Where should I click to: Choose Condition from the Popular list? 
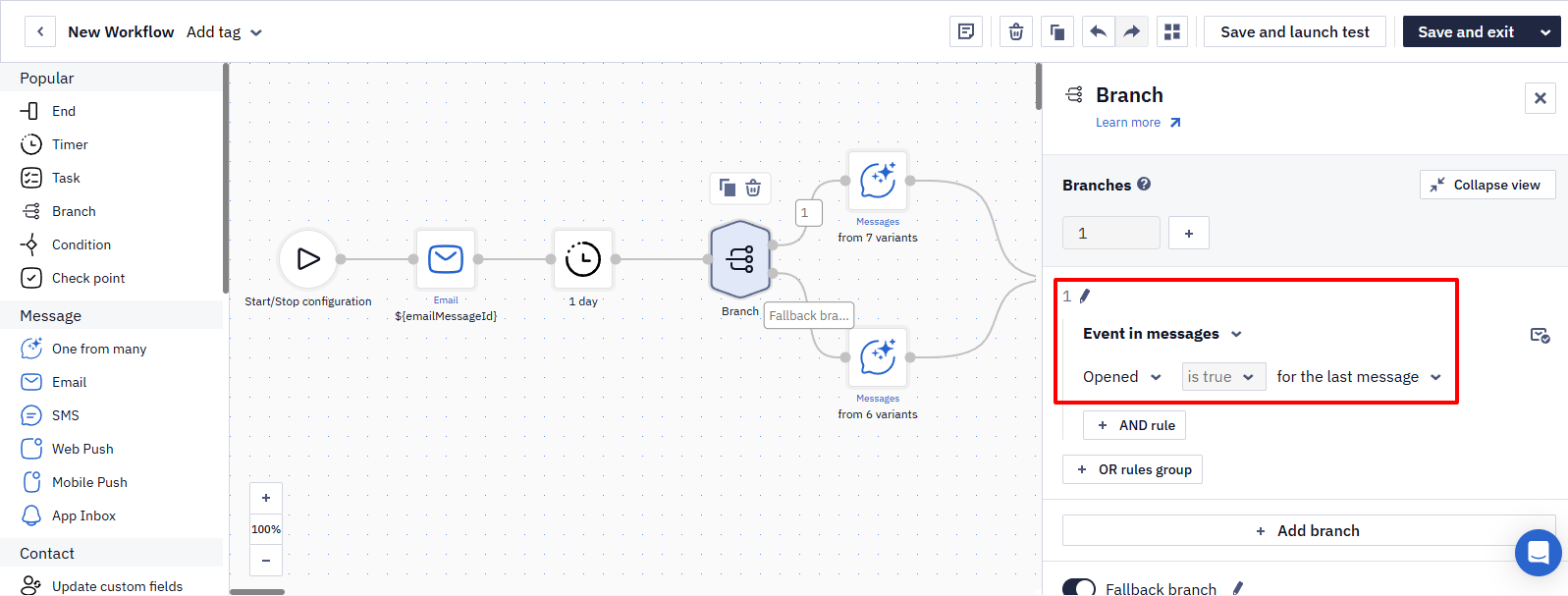tap(81, 244)
